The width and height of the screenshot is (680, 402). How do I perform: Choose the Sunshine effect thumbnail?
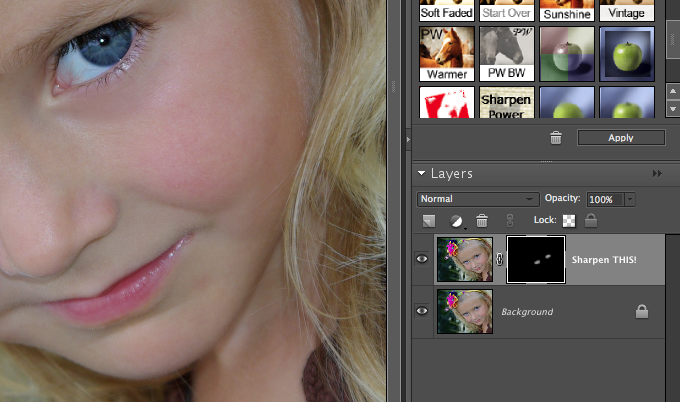[x=567, y=10]
